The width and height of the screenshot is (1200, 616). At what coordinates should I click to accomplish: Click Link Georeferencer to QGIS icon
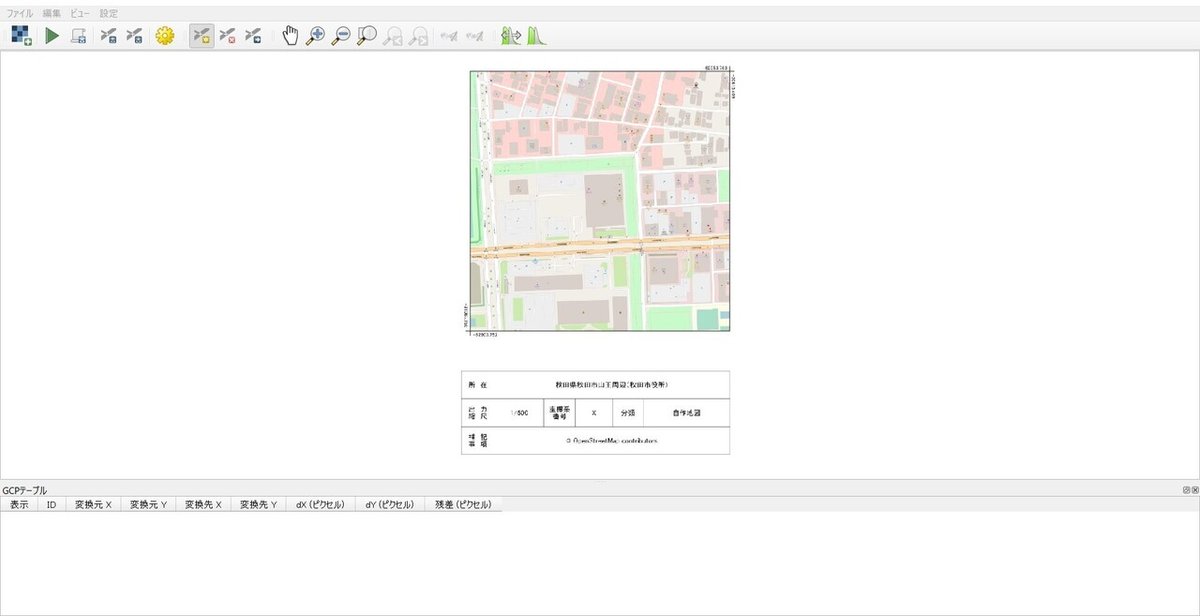(x=450, y=36)
